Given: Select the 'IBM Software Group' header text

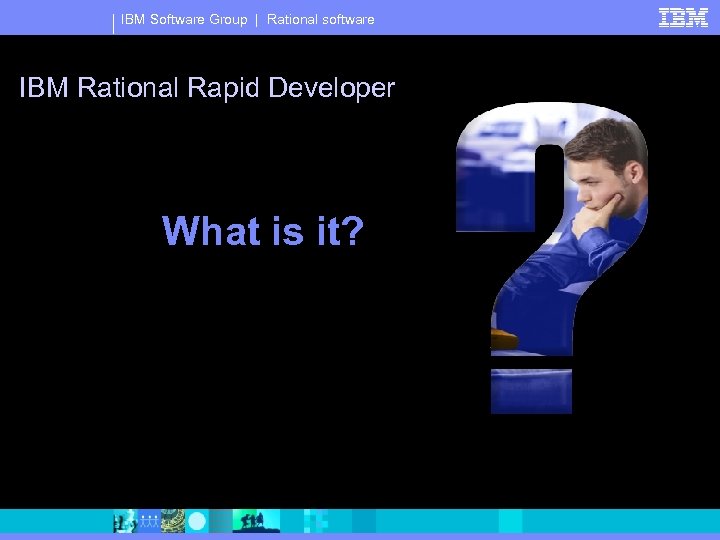Looking at the screenshot, I should [184, 19].
